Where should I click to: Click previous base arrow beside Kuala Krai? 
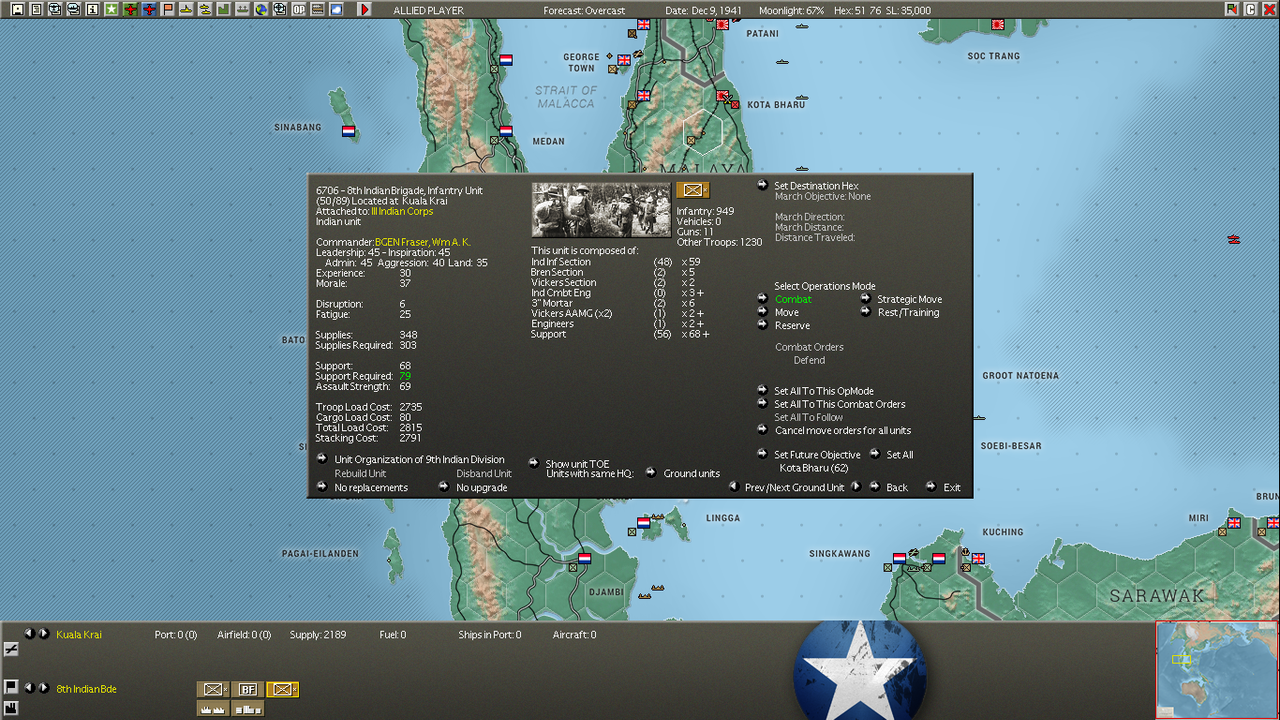29,634
